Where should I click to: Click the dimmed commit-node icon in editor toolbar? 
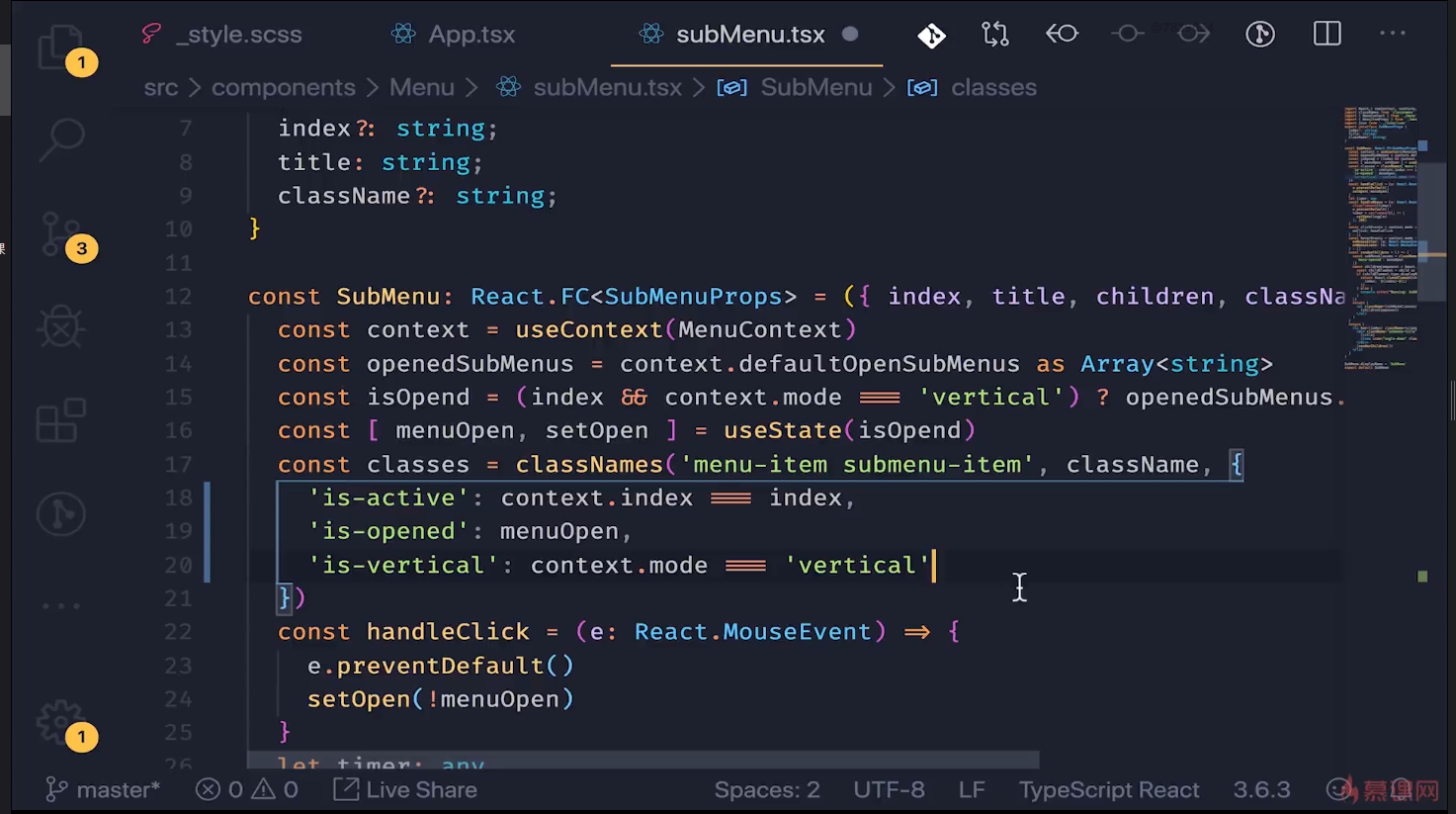[x=1128, y=35]
